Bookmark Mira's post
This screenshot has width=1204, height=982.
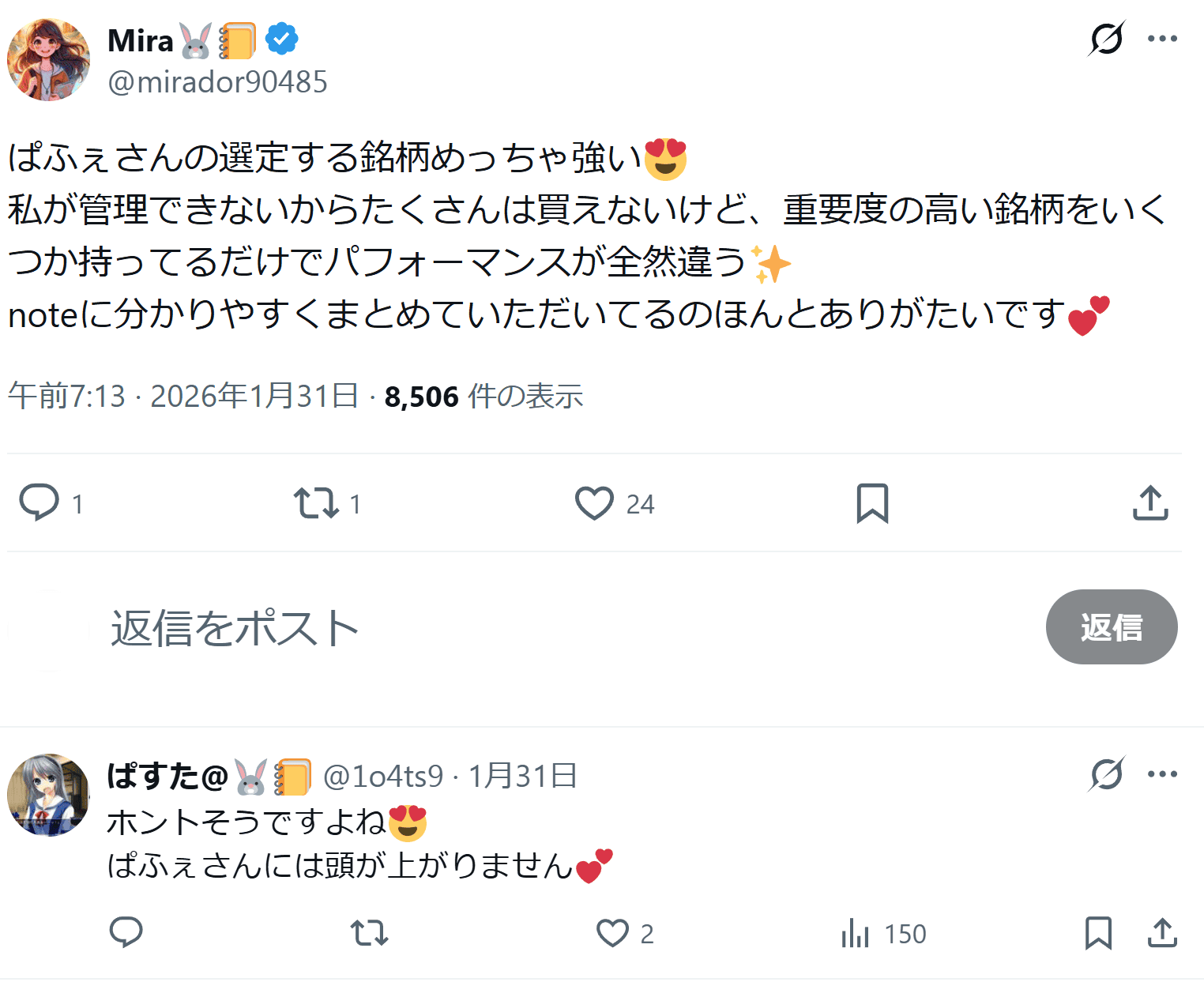[872, 503]
